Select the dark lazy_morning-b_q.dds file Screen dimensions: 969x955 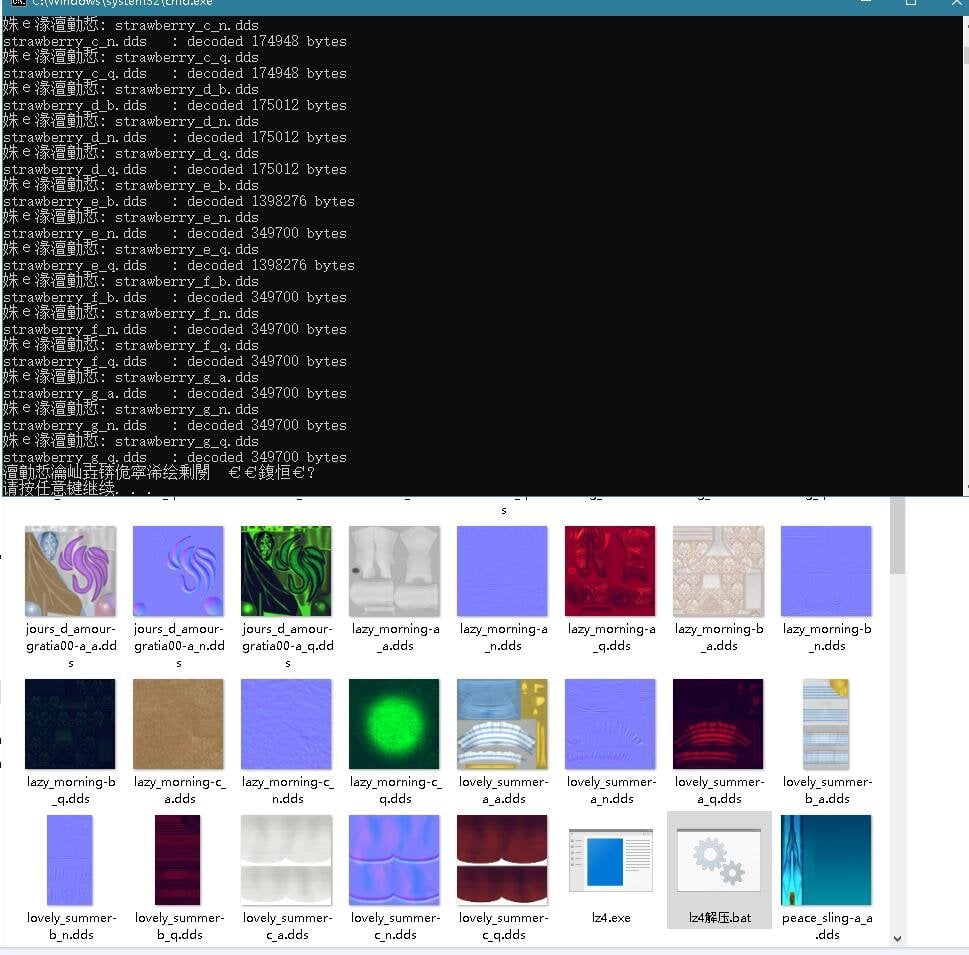[x=70, y=724]
